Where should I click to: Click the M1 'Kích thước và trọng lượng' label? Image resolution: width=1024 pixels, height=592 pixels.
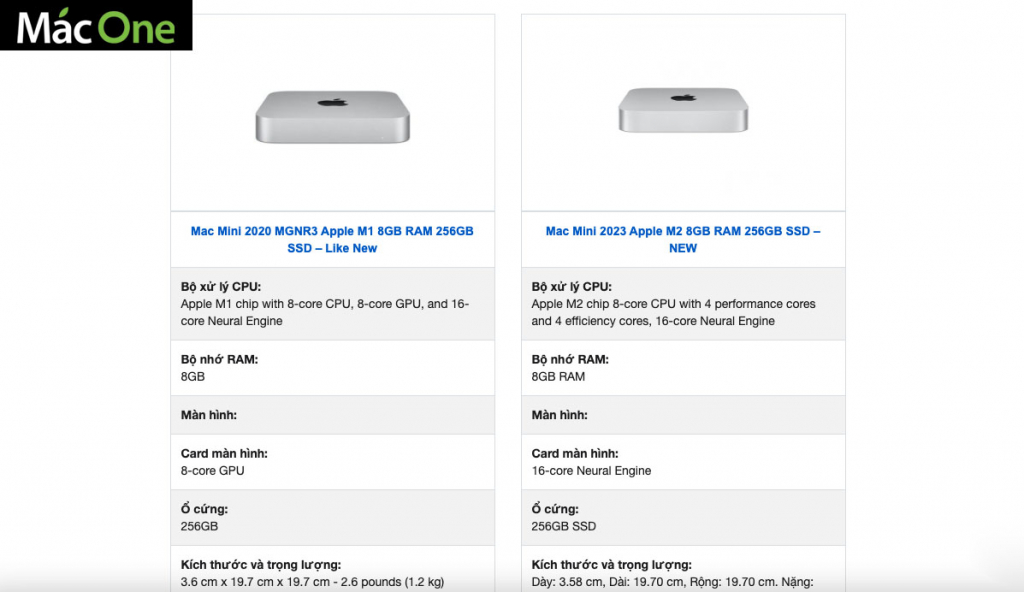click(x=261, y=565)
